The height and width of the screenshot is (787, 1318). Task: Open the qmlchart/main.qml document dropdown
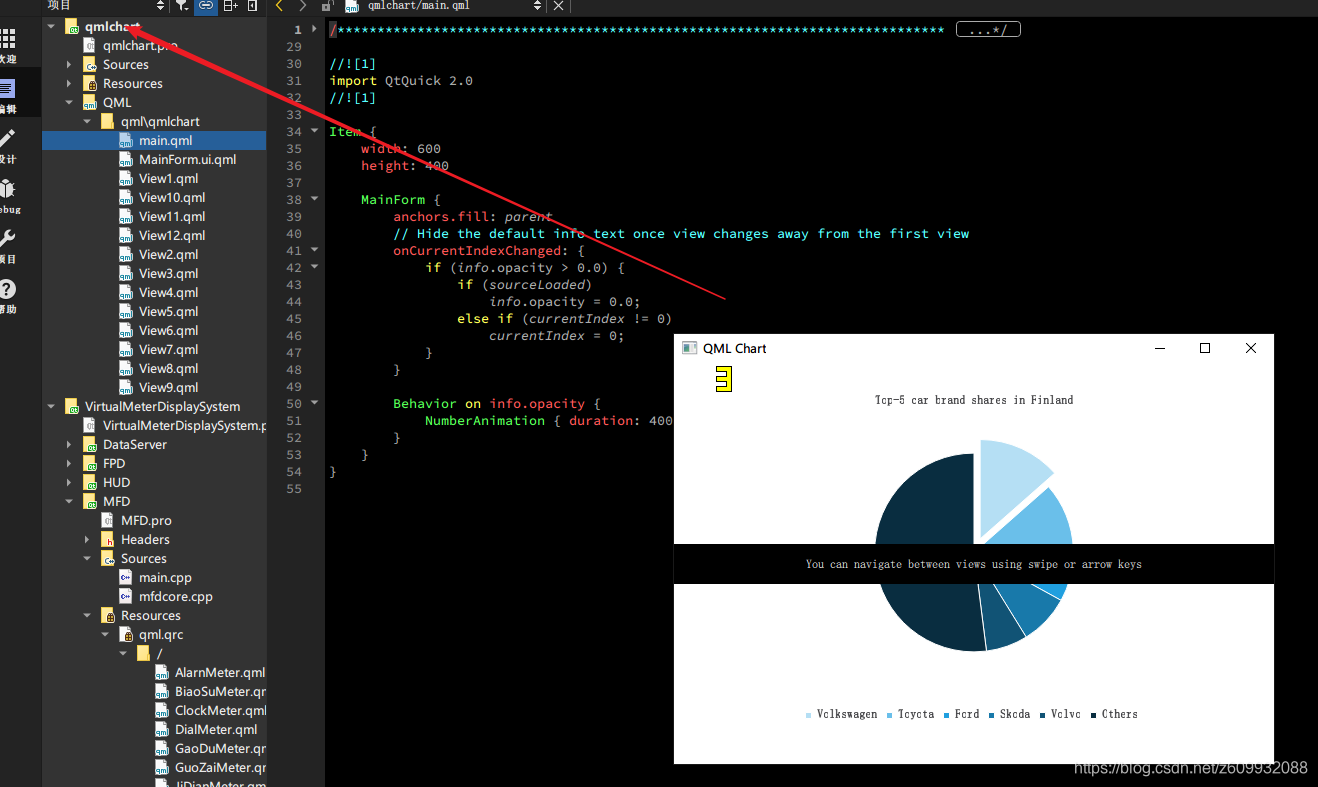tap(538, 6)
